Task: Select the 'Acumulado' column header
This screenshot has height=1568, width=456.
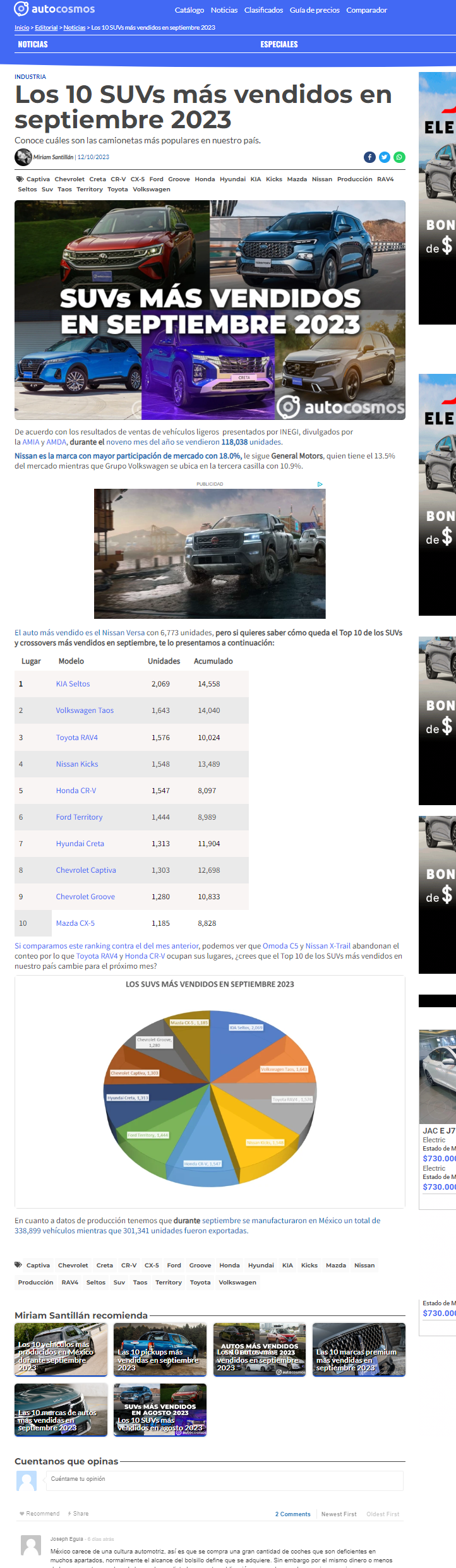Action: point(213,661)
